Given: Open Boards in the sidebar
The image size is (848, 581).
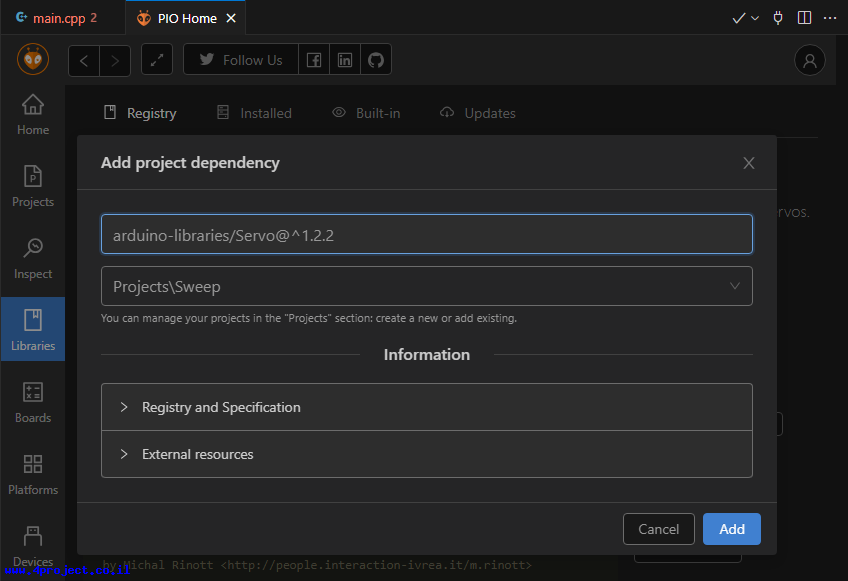Looking at the screenshot, I should coord(33,402).
